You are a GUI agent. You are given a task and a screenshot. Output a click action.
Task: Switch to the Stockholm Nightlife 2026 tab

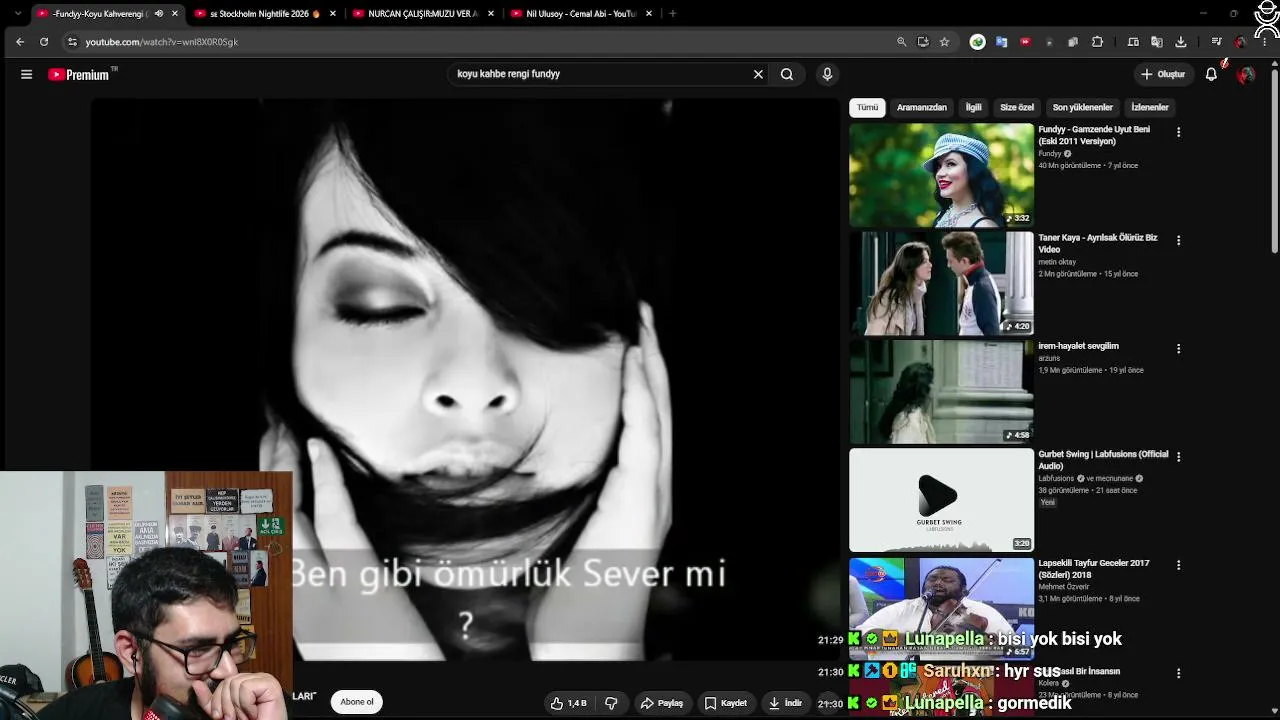[258, 14]
